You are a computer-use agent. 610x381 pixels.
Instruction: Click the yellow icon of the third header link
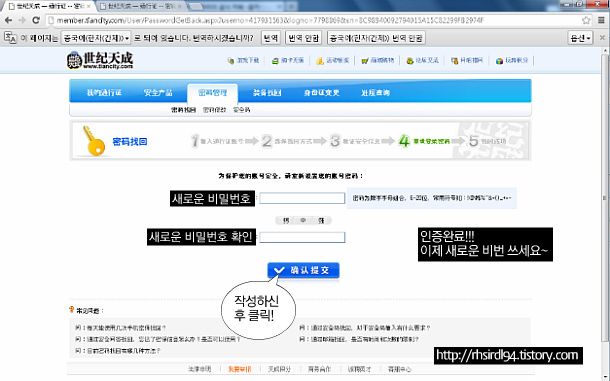coord(320,61)
